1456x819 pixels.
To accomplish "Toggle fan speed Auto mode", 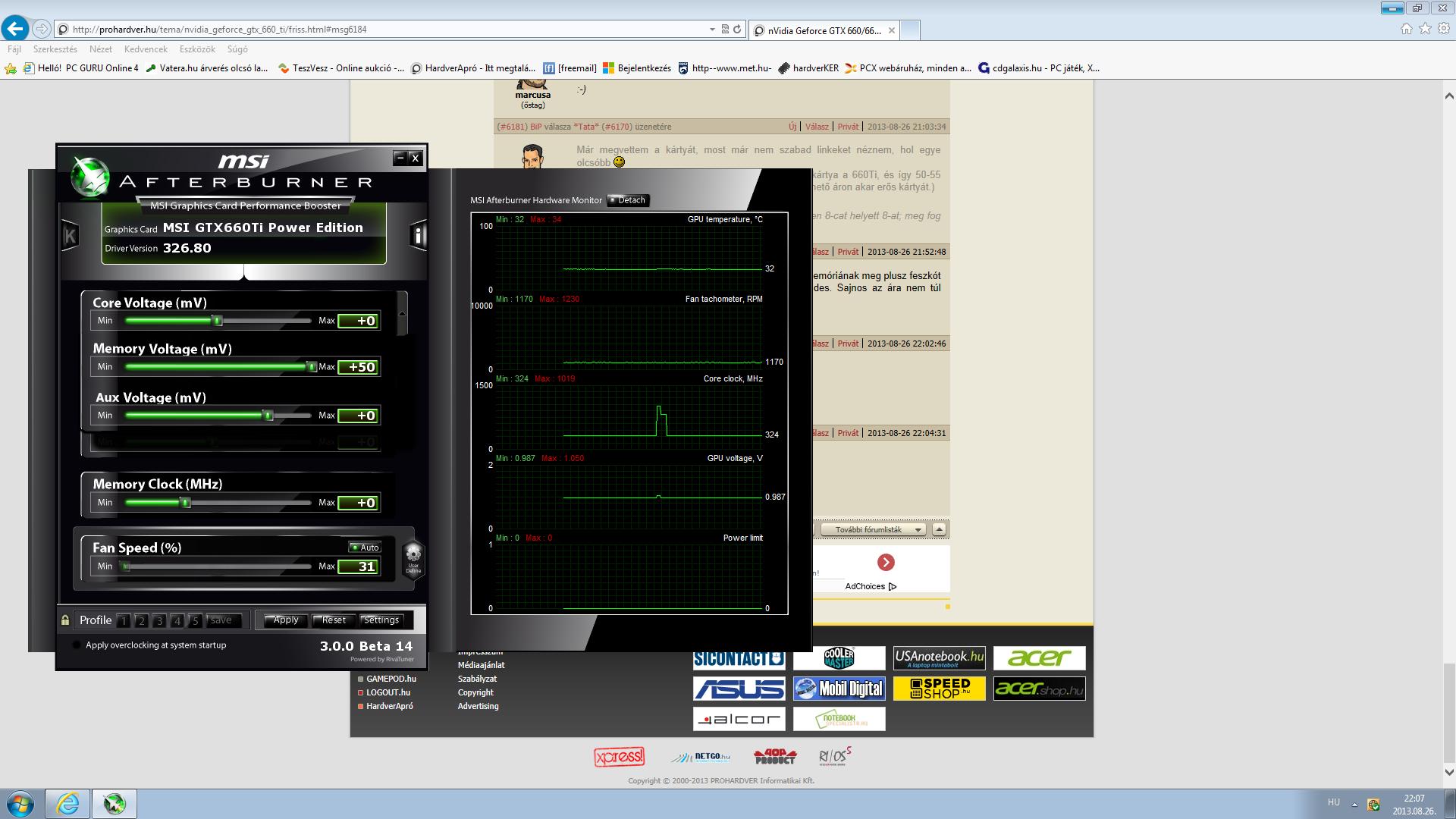I will point(365,548).
